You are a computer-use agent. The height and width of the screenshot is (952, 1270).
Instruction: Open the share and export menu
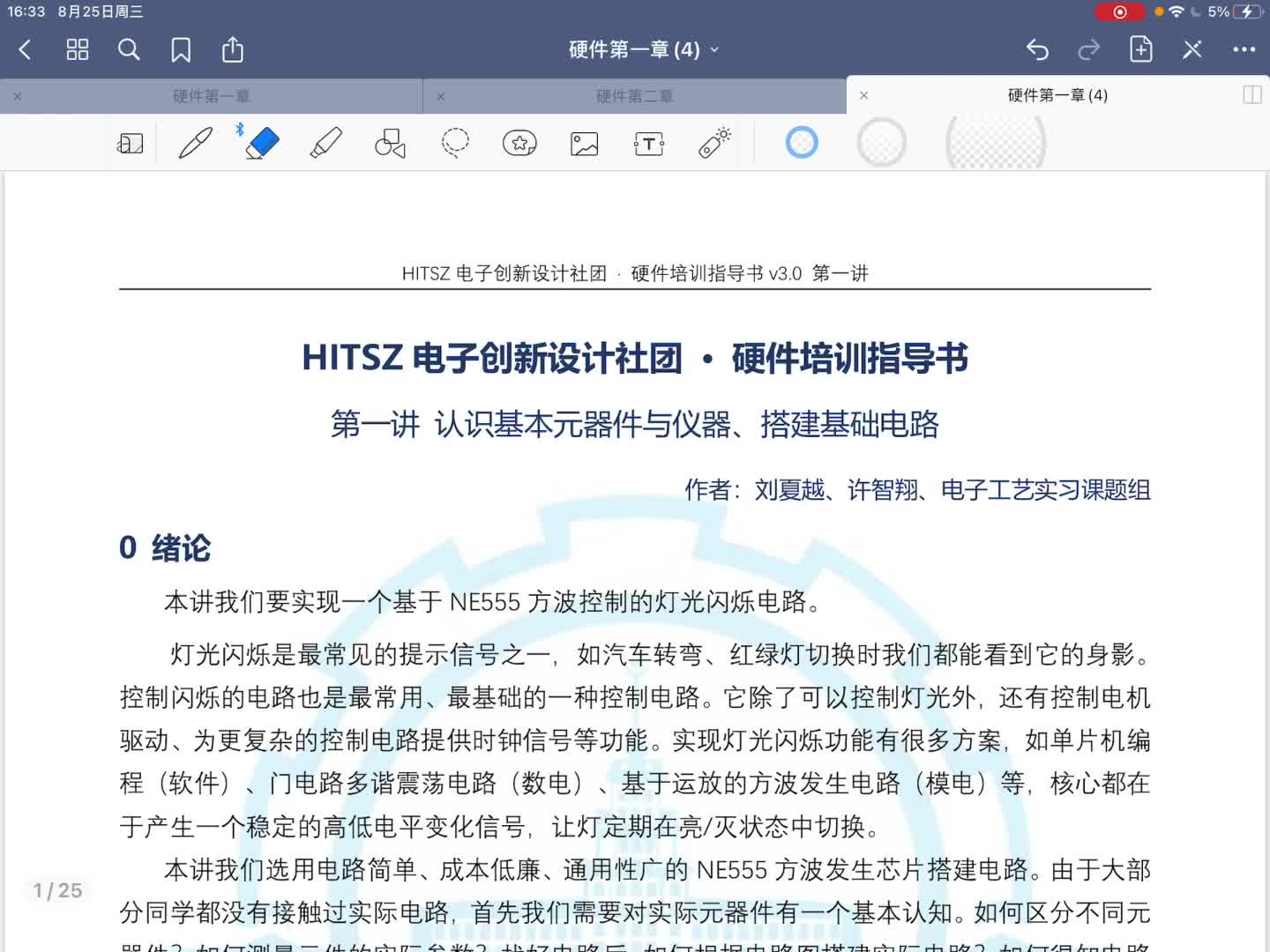coord(233,49)
